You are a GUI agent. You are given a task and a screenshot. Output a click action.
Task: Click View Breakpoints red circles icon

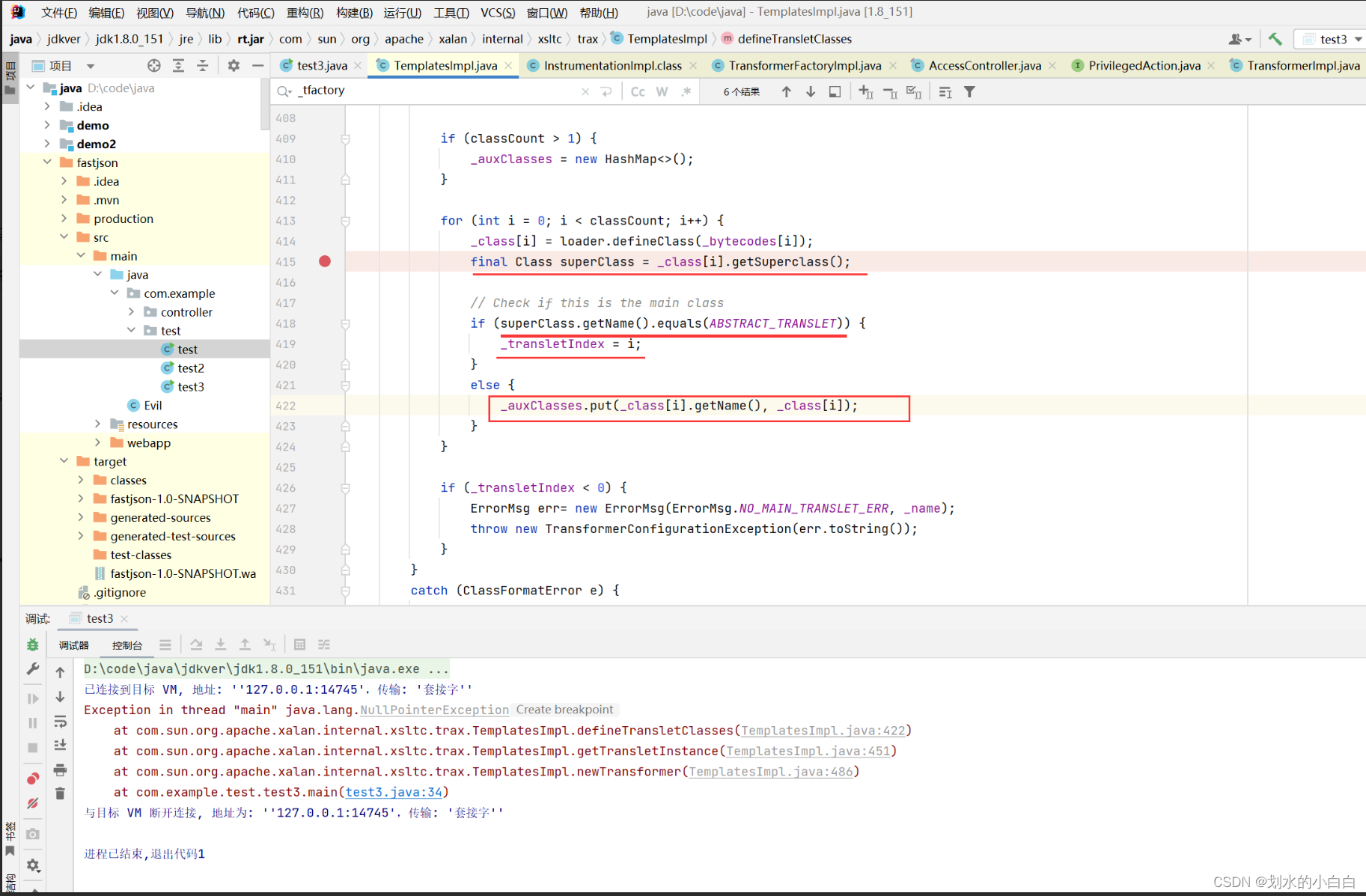[x=33, y=778]
